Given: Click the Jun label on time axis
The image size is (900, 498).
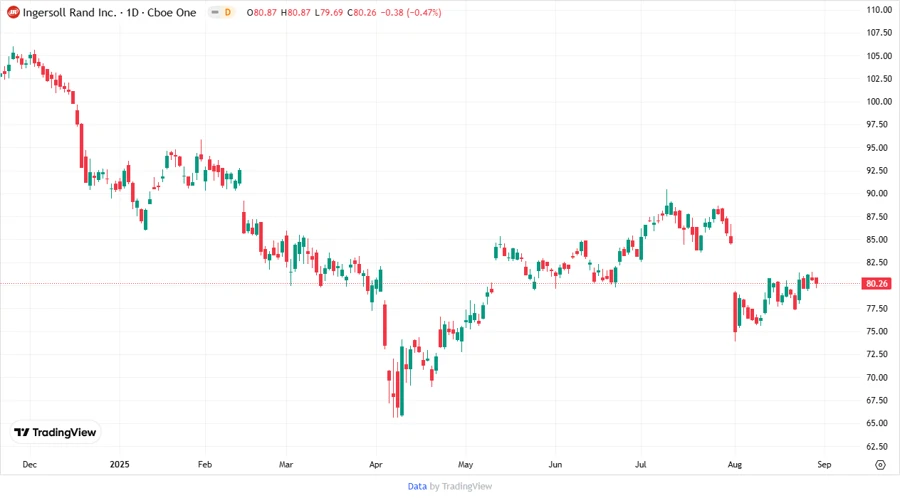Looking at the screenshot, I should 555,464.
